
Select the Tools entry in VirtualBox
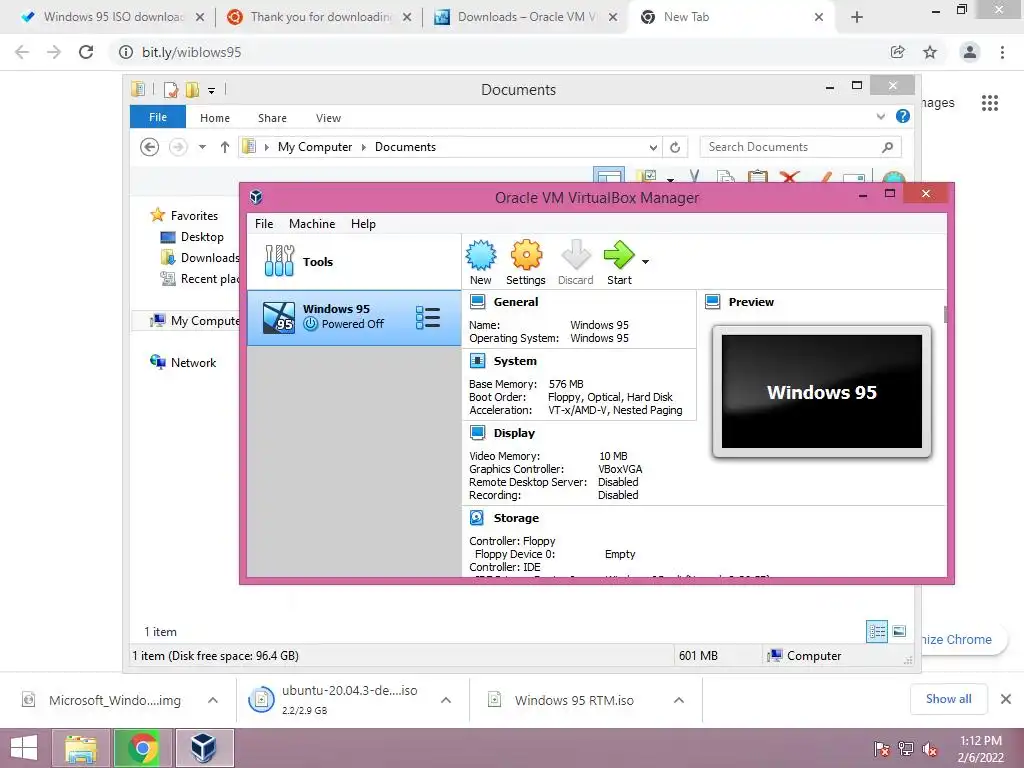[x=353, y=261]
